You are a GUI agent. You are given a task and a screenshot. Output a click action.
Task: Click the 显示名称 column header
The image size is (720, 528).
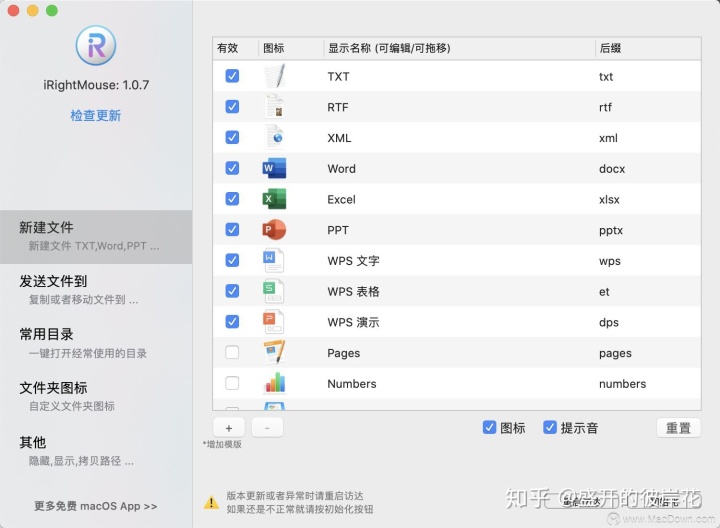click(x=459, y=48)
